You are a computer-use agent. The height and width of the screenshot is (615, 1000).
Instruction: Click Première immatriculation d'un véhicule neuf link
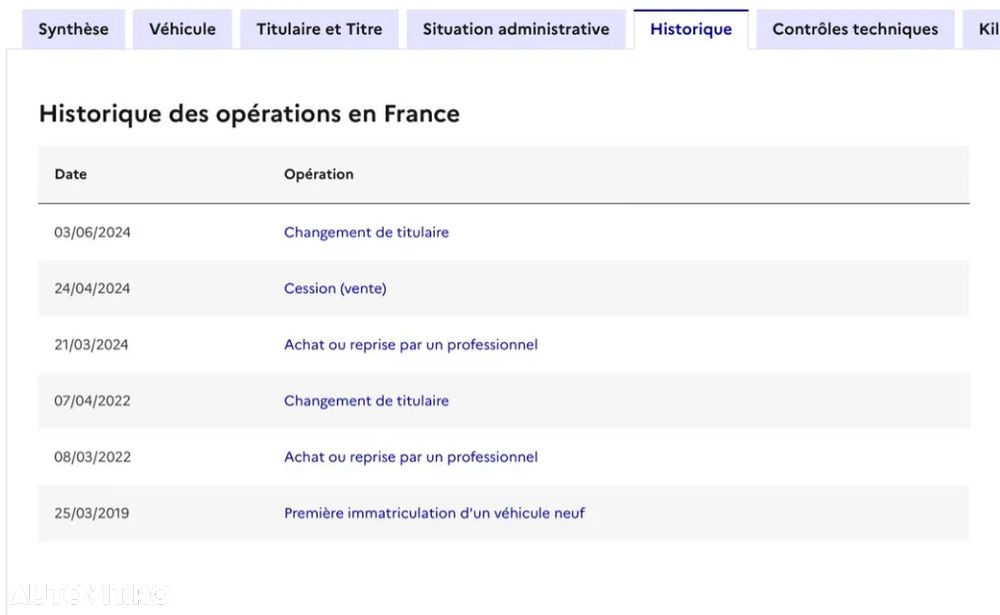point(434,513)
